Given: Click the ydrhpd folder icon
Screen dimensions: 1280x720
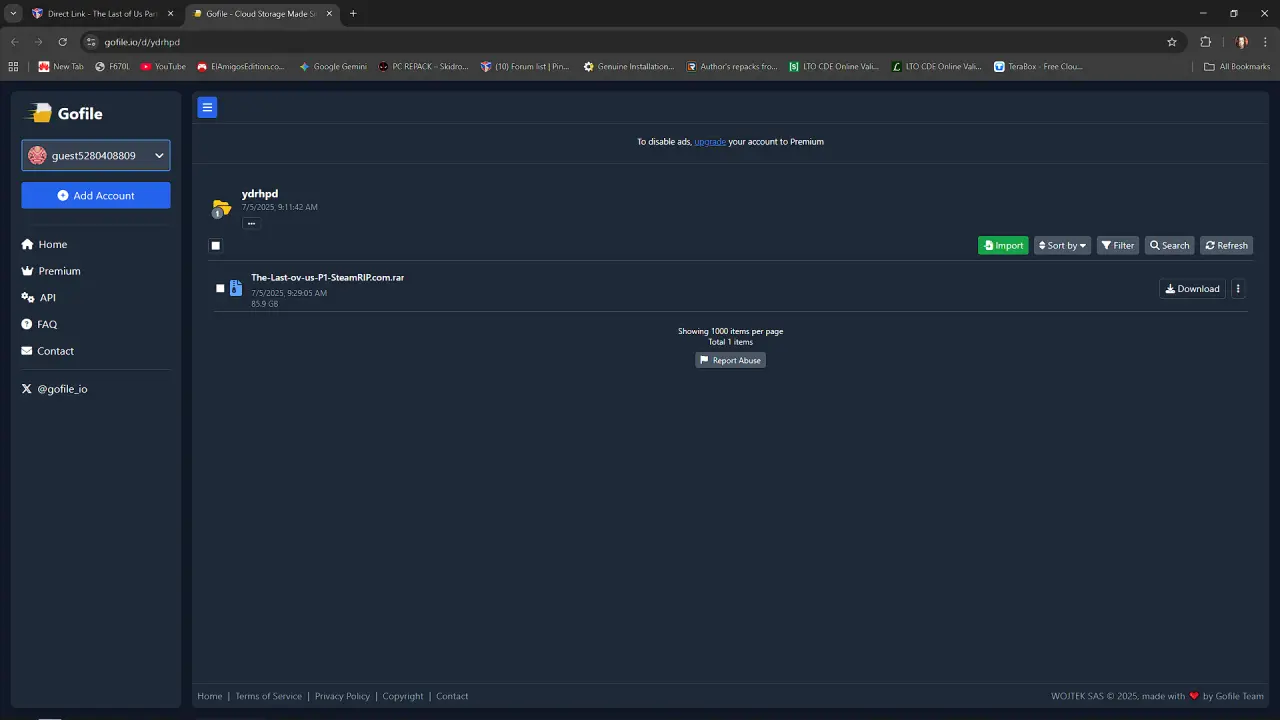Looking at the screenshot, I should coord(221,208).
